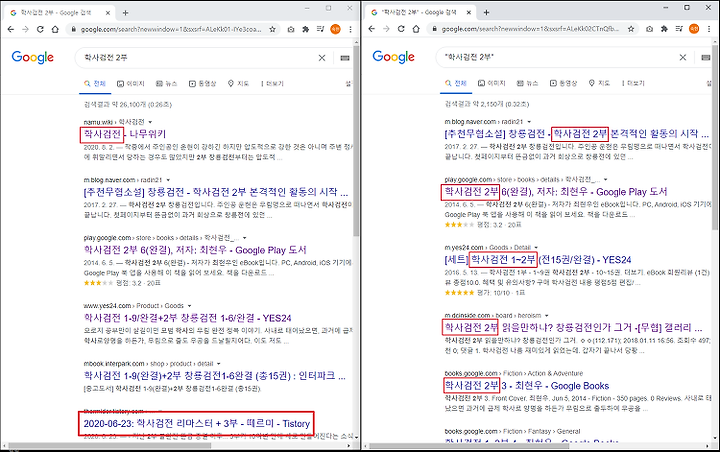Viewport: 720px width, 452px height.
Task: Bookmark page with star in left window
Action: (x=272, y=29)
